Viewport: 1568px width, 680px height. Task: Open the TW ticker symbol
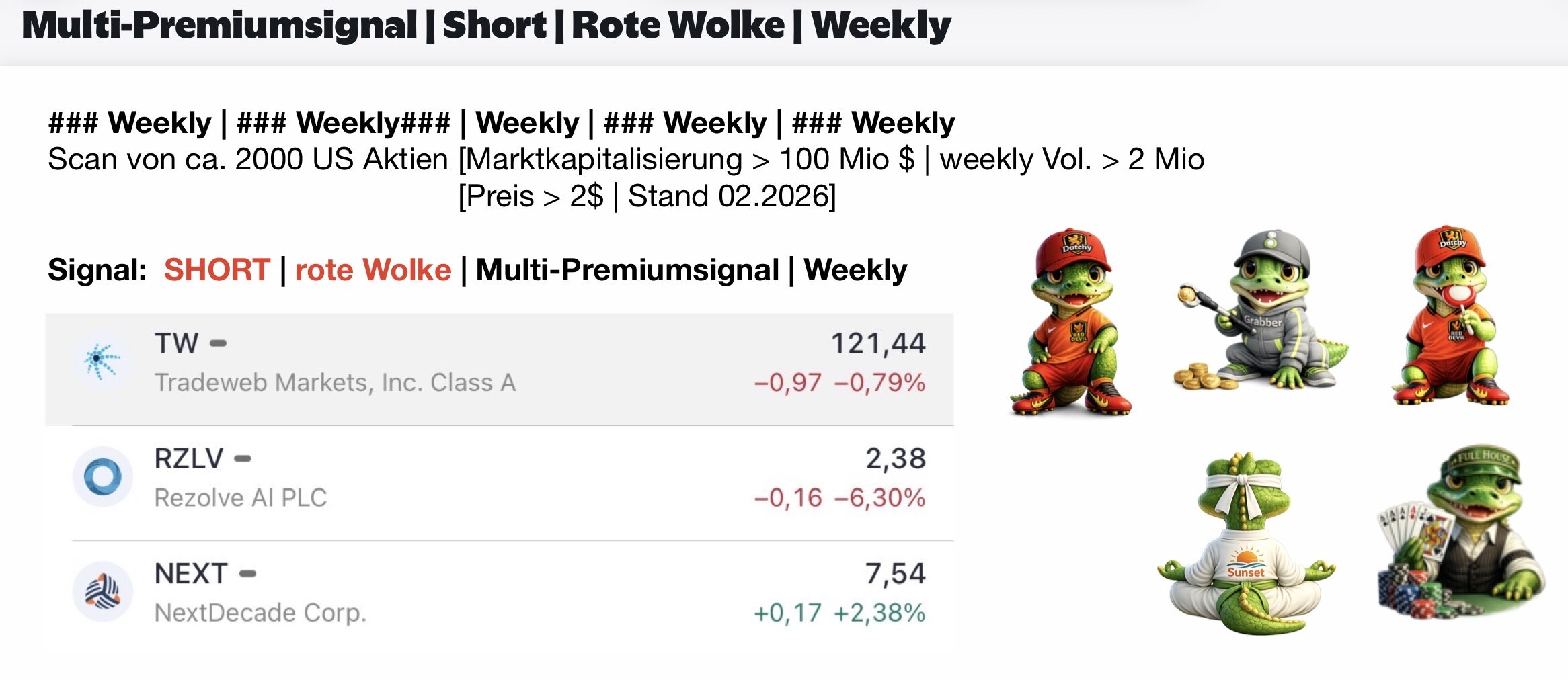(176, 343)
